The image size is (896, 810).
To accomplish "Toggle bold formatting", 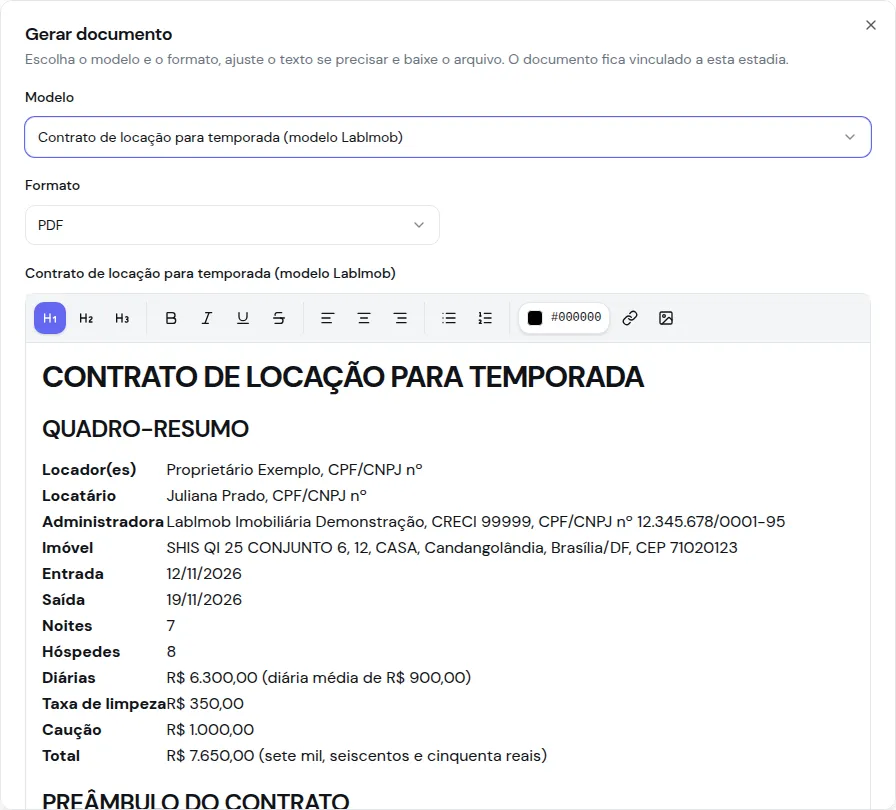I will tap(171, 318).
